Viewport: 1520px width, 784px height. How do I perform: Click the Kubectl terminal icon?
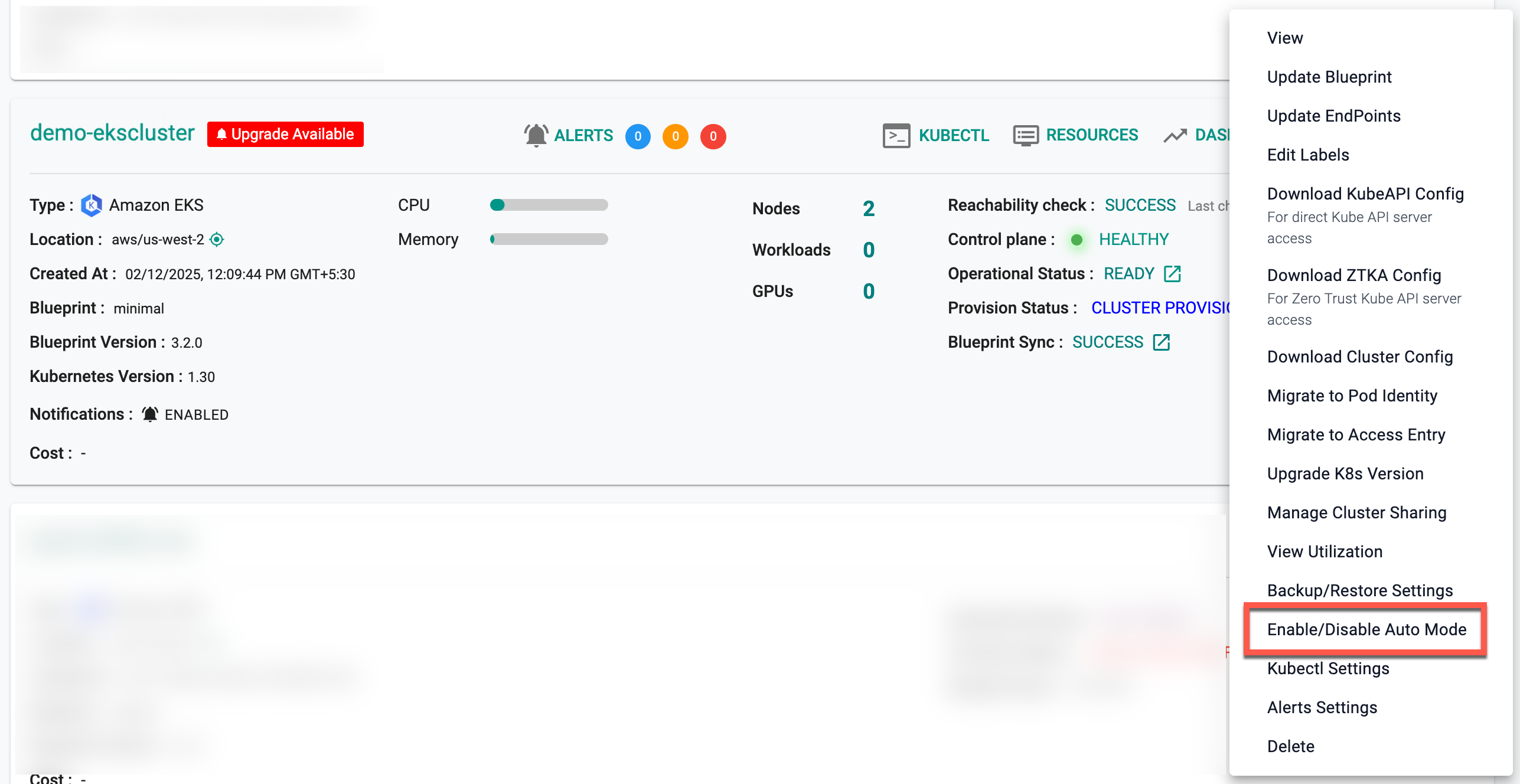[x=896, y=135]
